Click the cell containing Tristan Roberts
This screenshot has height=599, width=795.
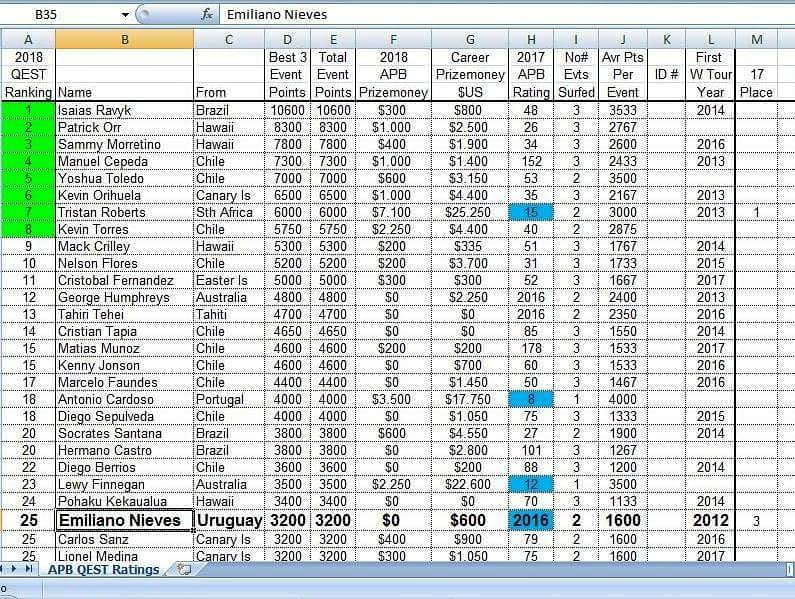pyautogui.click(x=124, y=212)
